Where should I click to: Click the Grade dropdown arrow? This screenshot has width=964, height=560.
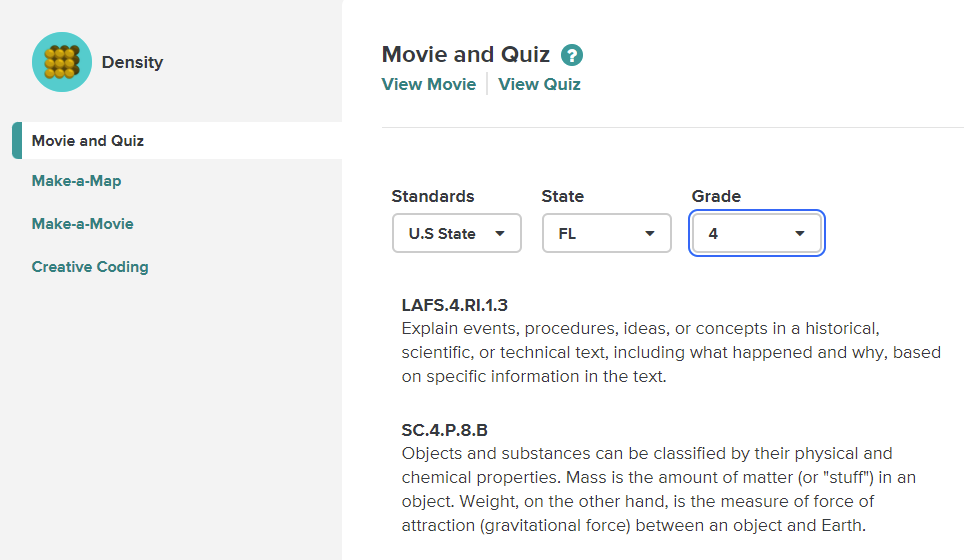[800, 234]
